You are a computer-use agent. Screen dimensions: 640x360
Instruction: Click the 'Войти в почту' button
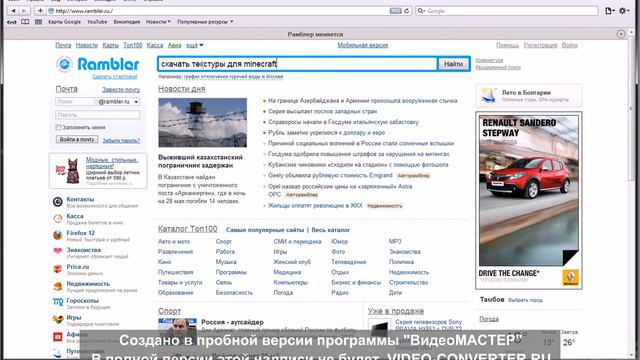pos(77,140)
